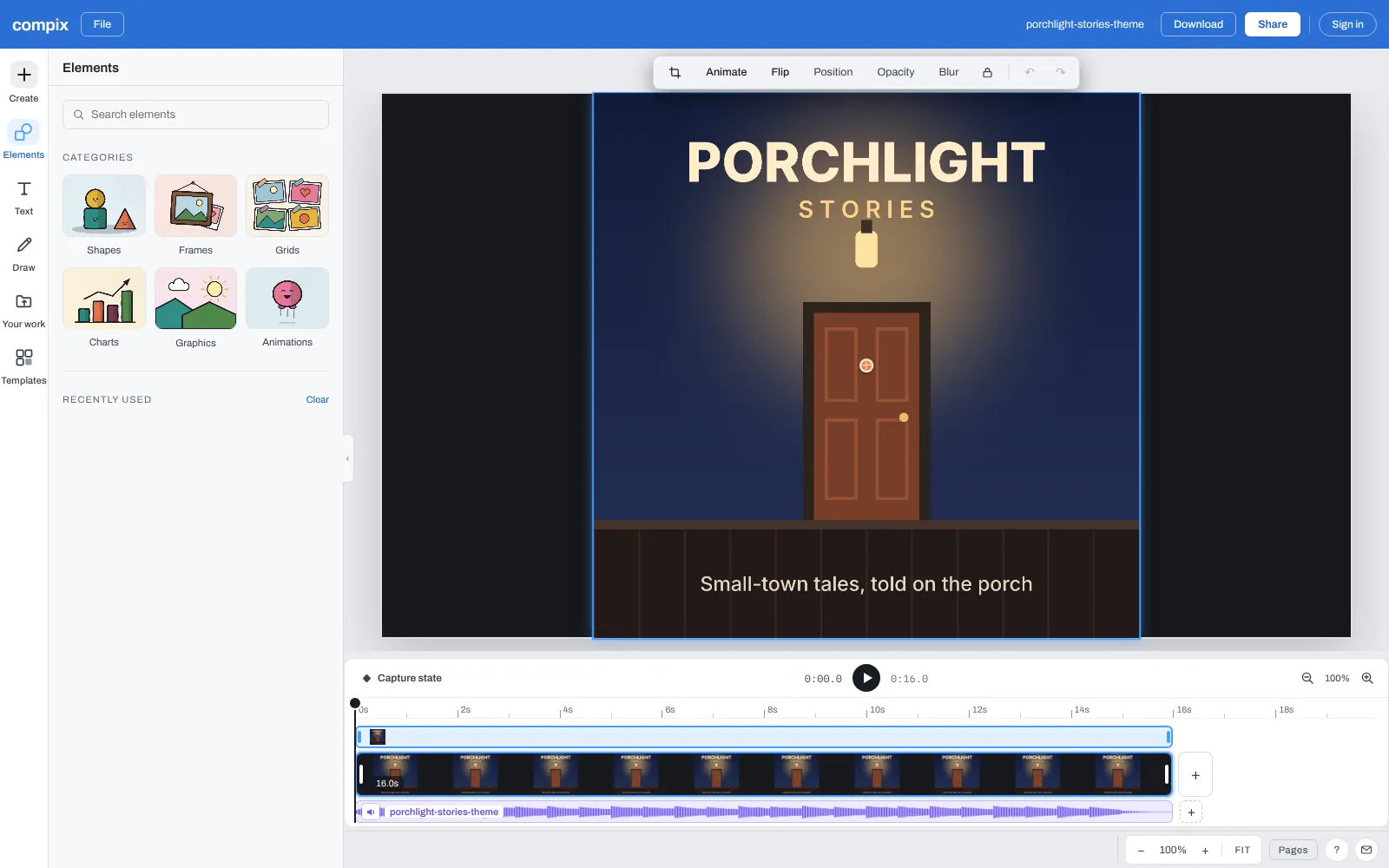Open the Text tool panel
The width and height of the screenshot is (1389, 868).
23,198
